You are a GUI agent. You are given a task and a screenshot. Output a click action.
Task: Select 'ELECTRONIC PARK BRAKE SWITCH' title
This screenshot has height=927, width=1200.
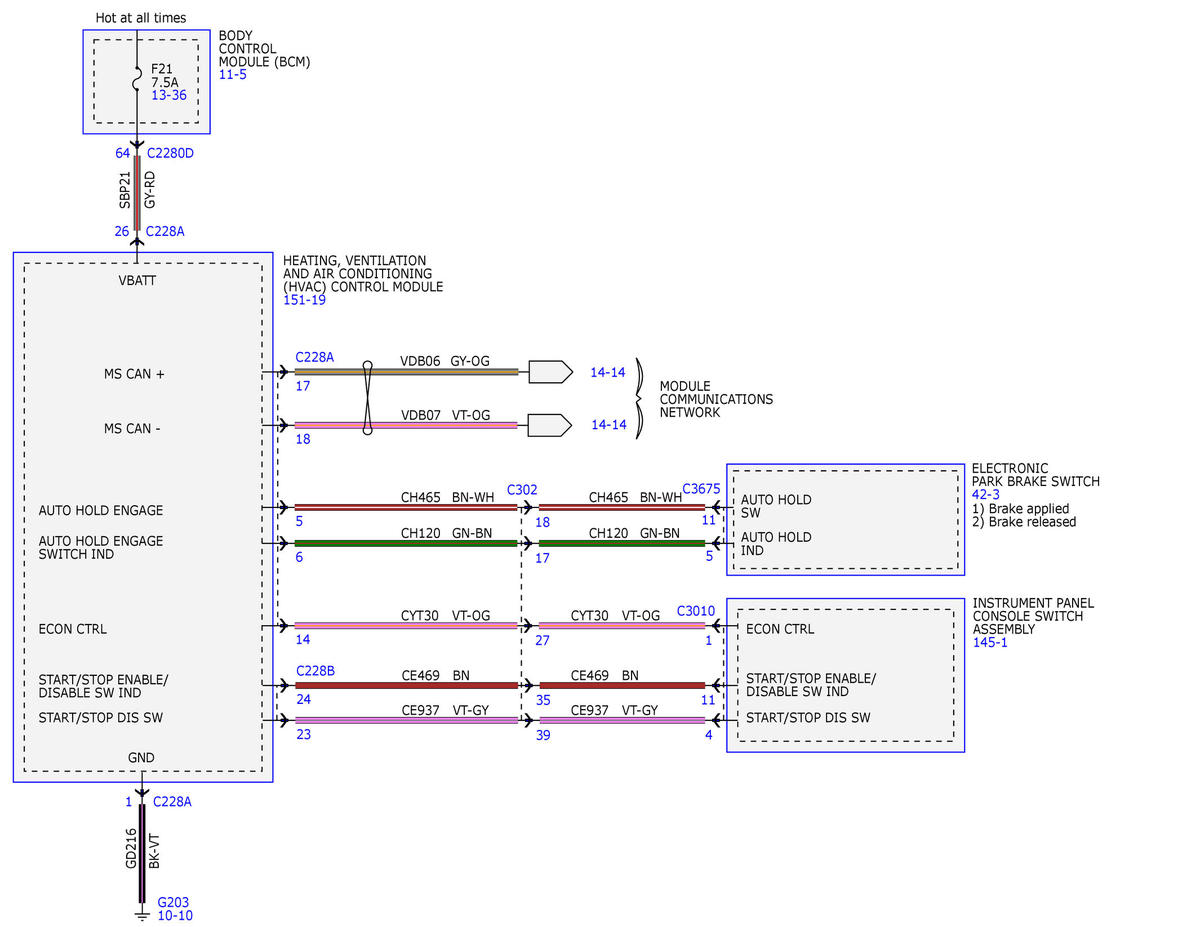1036,475
